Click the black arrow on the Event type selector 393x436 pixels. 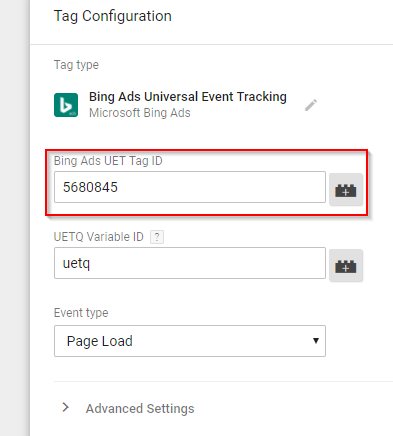pyautogui.click(x=315, y=341)
